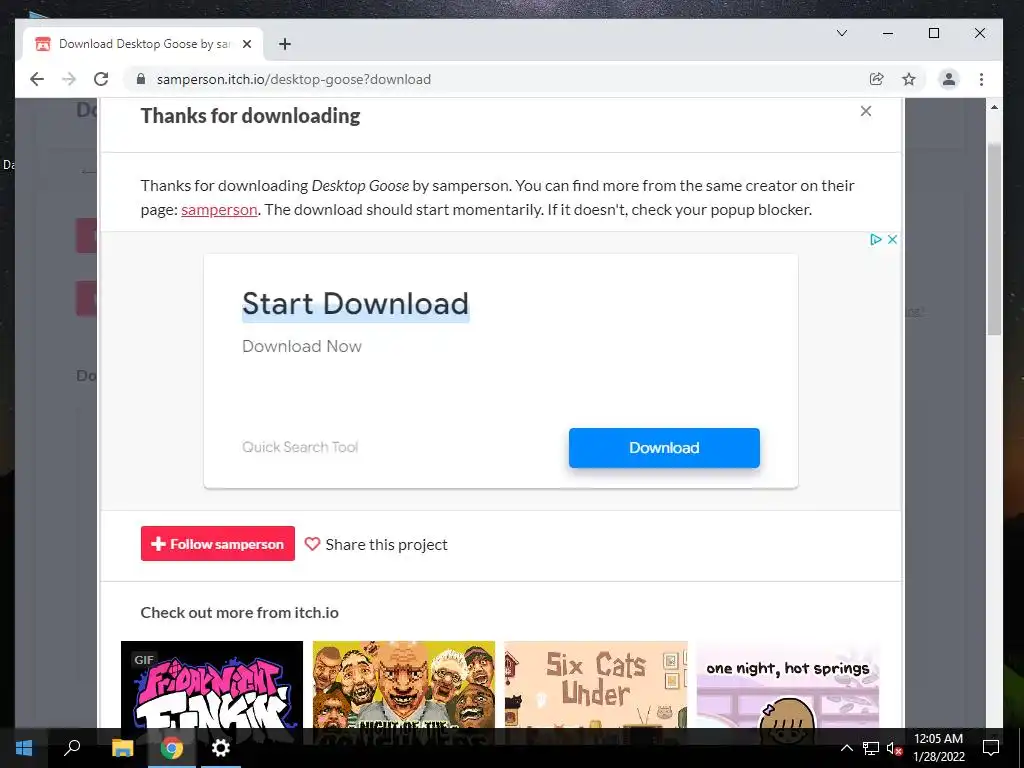The image size is (1024, 768).
Task: Open a new browser tab
Action: (x=285, y=44)
